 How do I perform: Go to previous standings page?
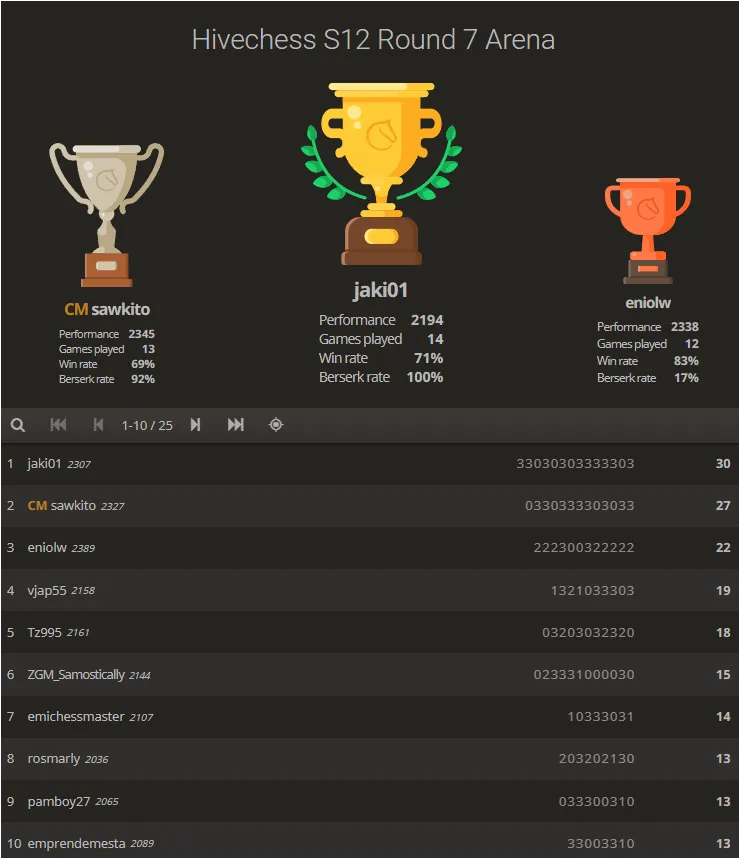pyautogui.click(x=99, y=425)
